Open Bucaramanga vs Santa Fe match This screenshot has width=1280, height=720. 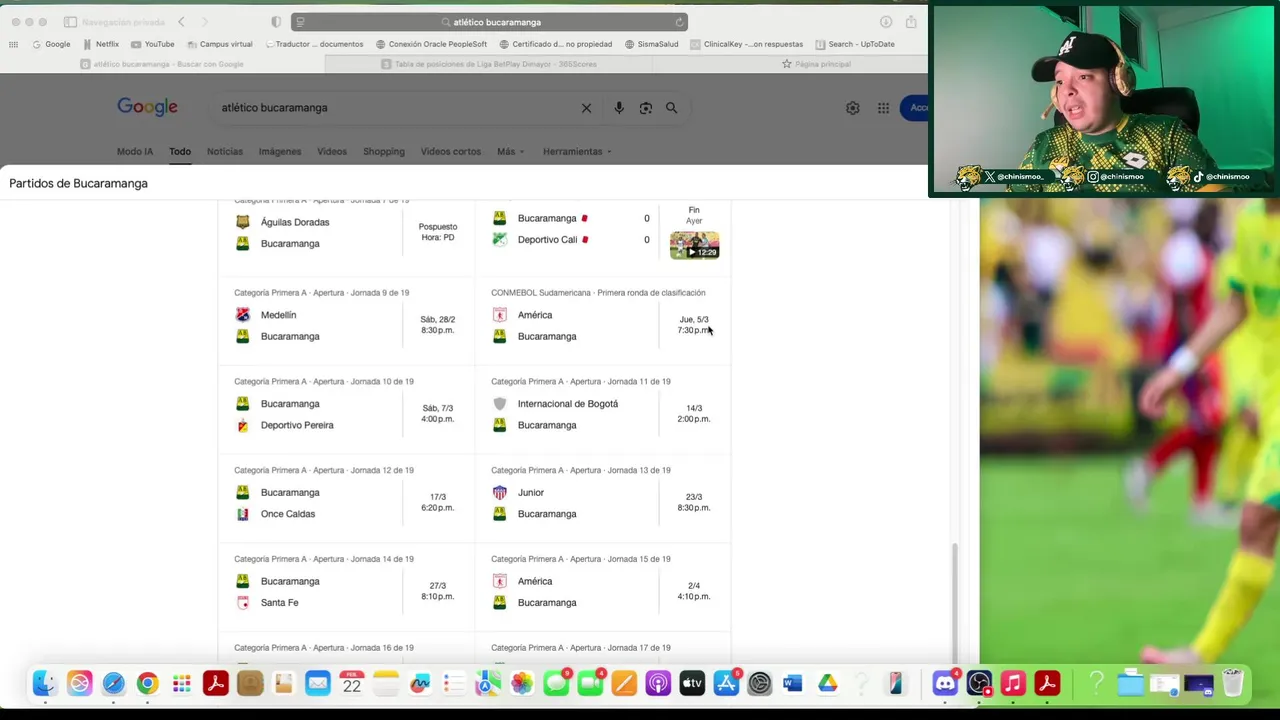pos(346,588)
